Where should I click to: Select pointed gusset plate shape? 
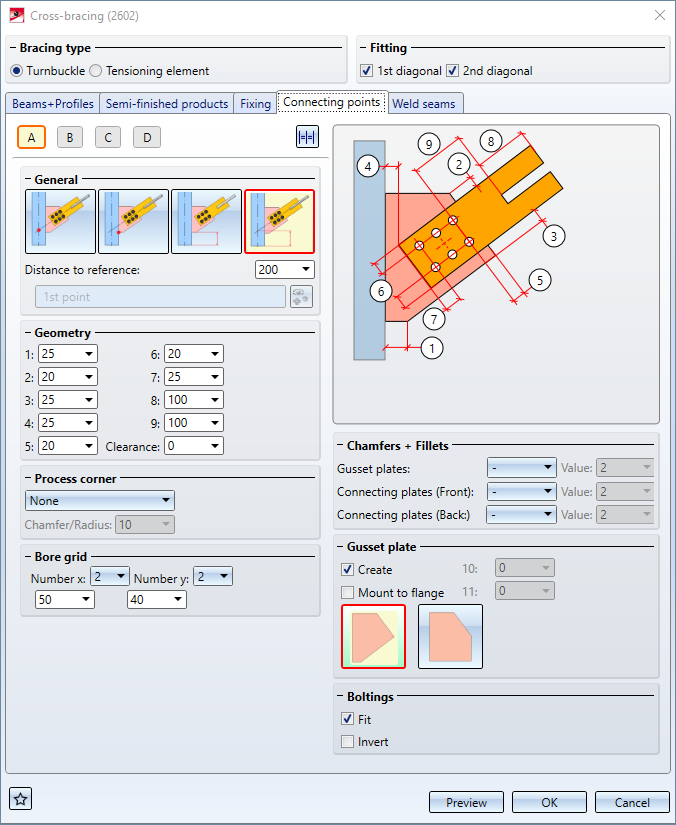click(374, 637)
